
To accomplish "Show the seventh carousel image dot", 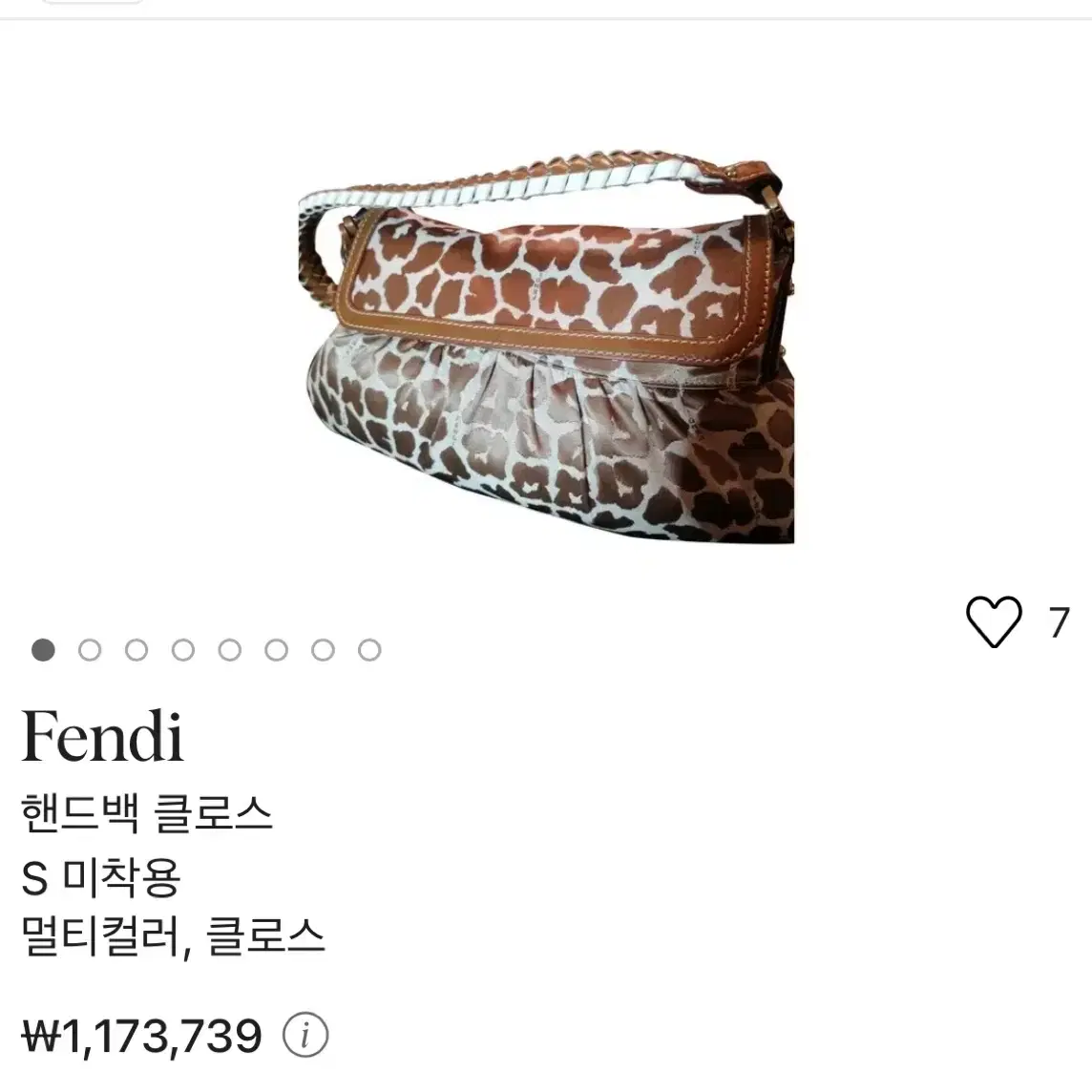I will (324, 650).
